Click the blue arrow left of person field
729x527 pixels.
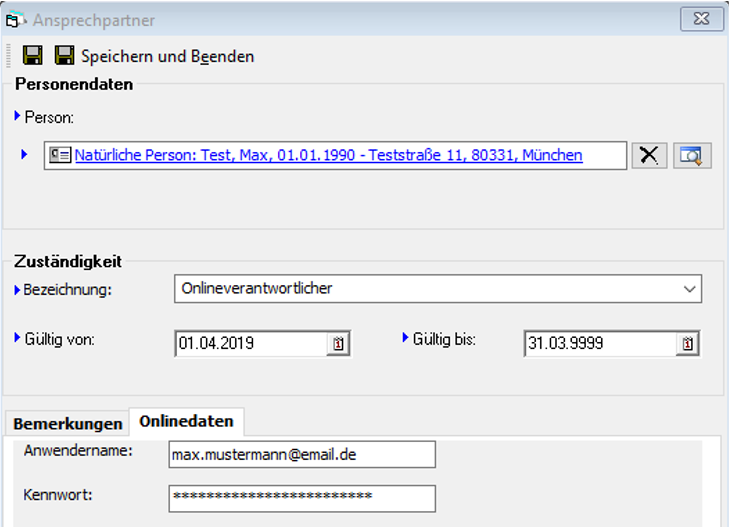coord(24,155)
